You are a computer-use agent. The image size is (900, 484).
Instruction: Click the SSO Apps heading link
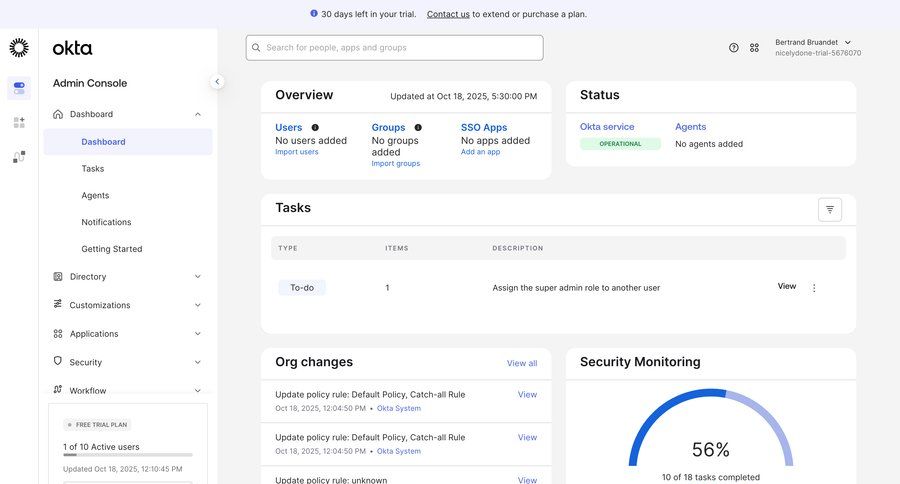484,127
